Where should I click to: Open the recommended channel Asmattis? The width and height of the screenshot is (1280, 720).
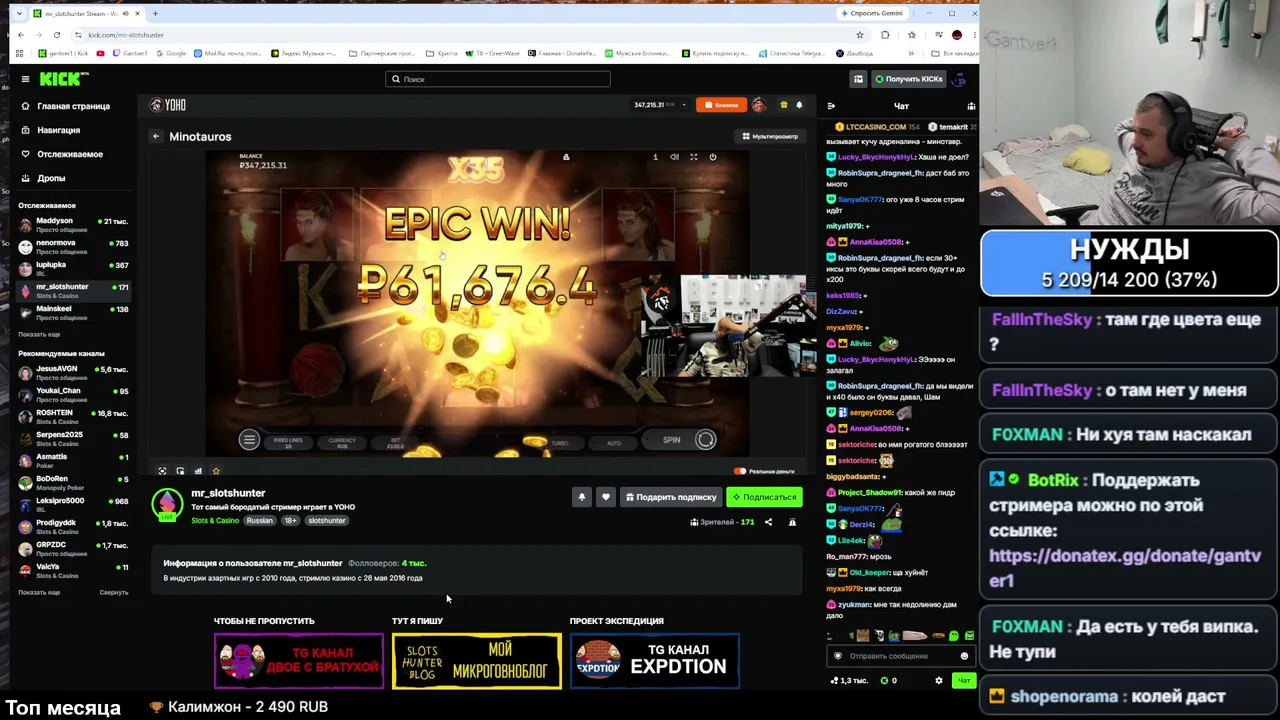[x=72, y=460]
